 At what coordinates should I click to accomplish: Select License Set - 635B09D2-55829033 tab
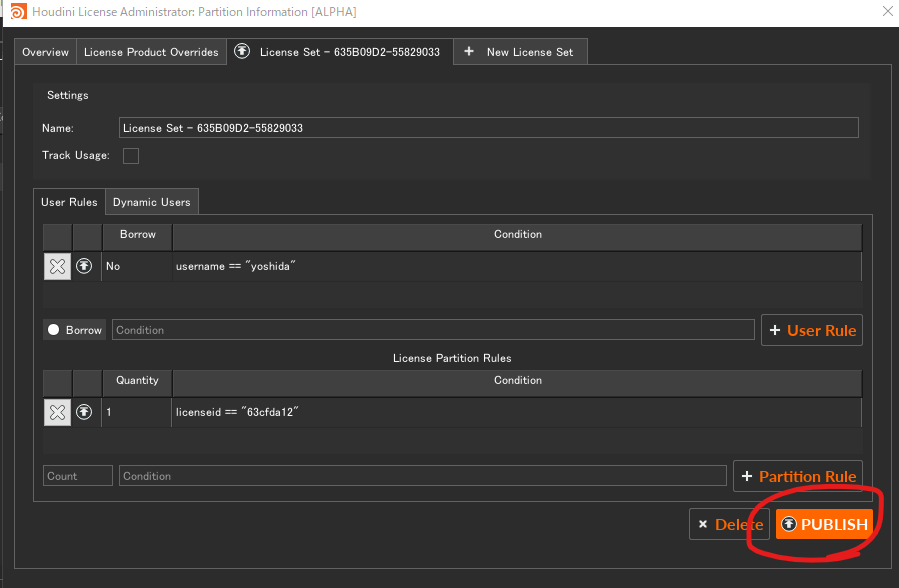[x=340, y=52]
